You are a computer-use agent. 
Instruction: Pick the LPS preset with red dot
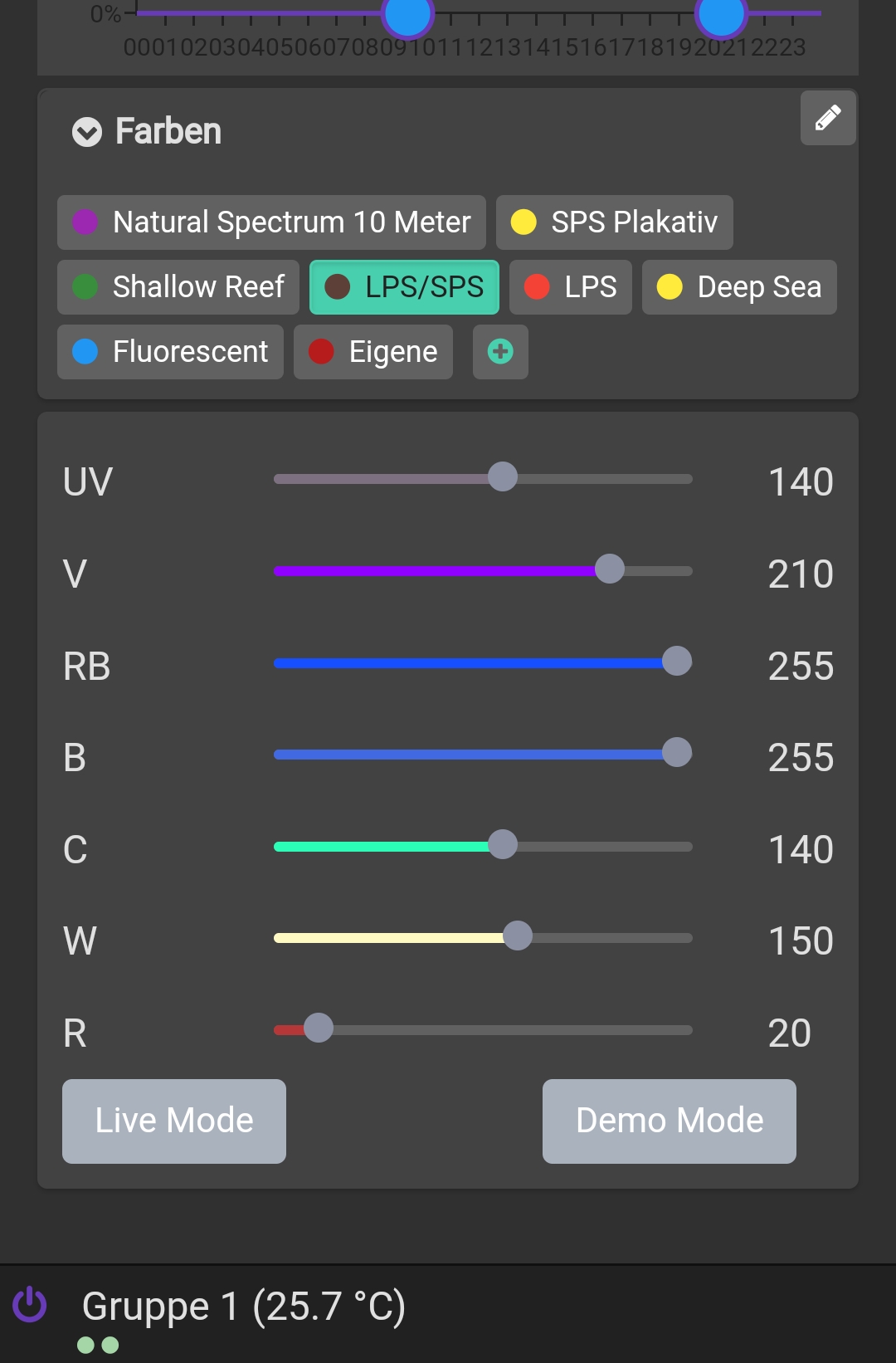[570, 287]
